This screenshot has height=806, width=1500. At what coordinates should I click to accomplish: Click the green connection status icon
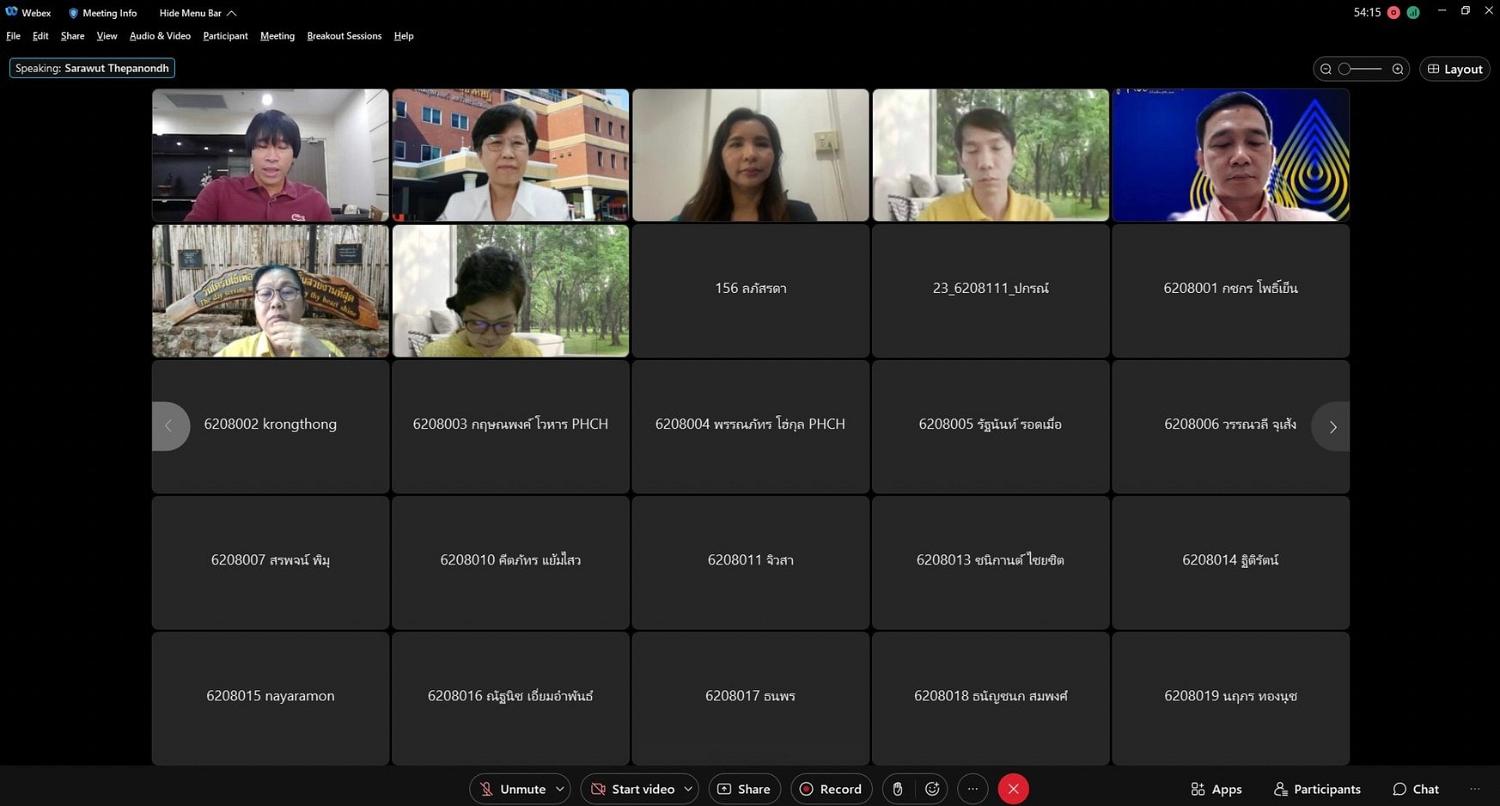pos(1413,13)
